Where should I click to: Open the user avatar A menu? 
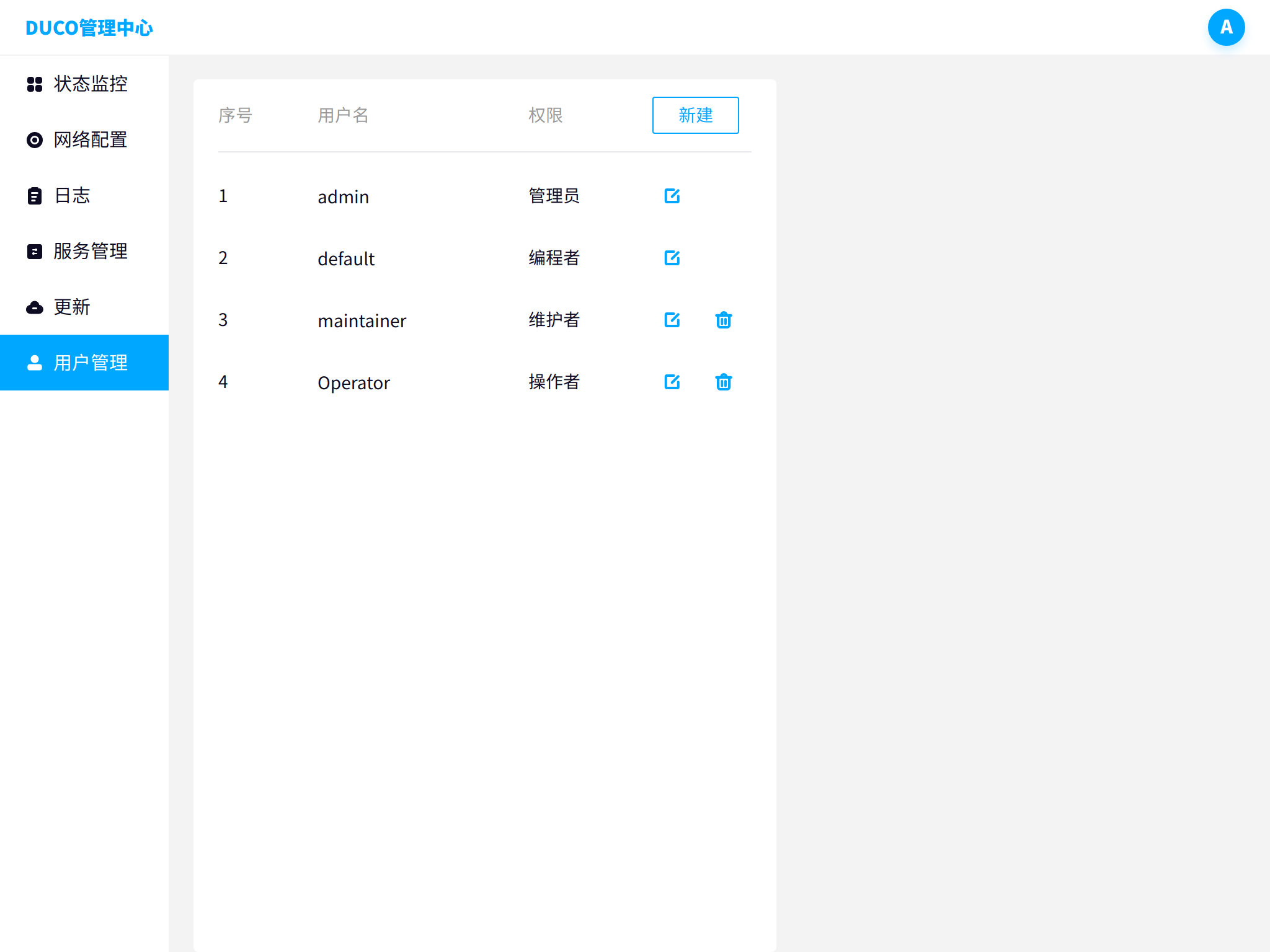pos(1225,27)
